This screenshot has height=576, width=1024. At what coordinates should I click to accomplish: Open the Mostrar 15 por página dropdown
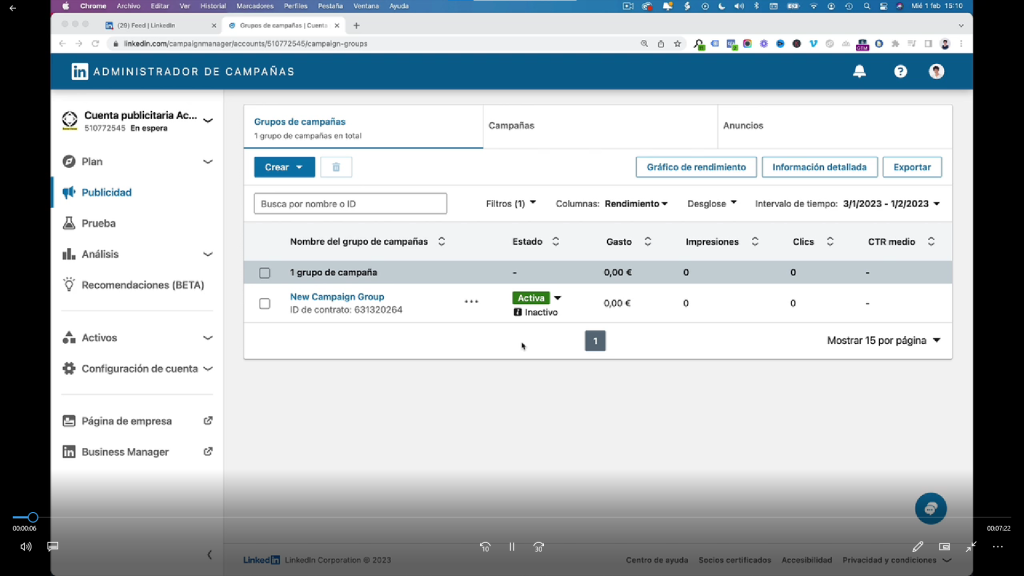[x=884, y=340]
